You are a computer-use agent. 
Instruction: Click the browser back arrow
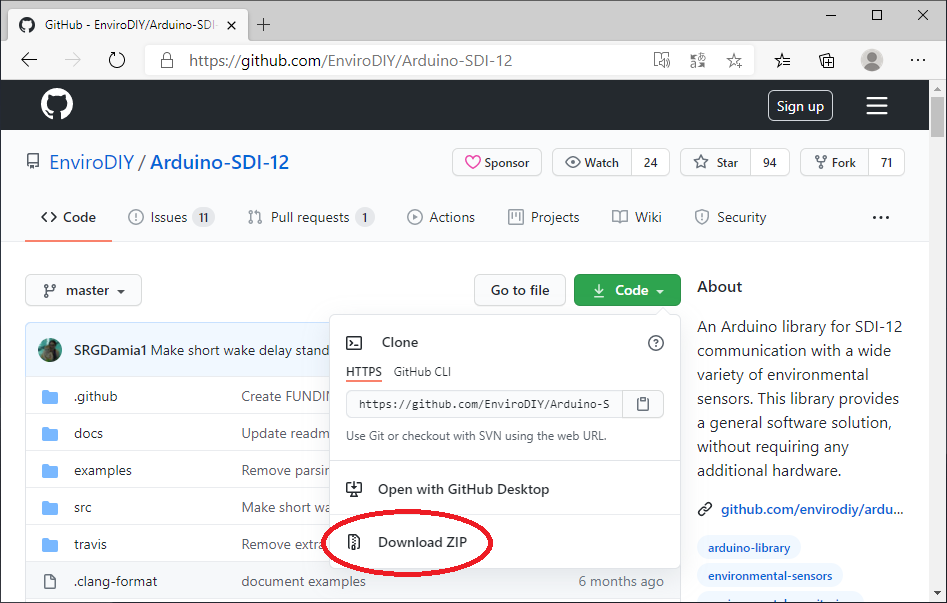tap(29, 60)
